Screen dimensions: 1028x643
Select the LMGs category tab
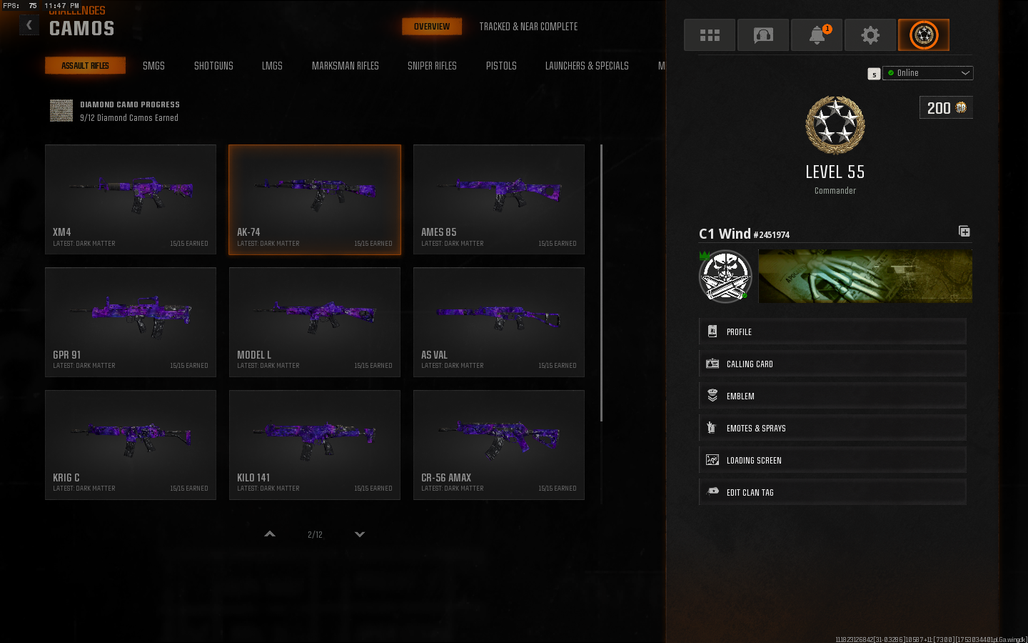pyautogui.click(x=272, y=66)
